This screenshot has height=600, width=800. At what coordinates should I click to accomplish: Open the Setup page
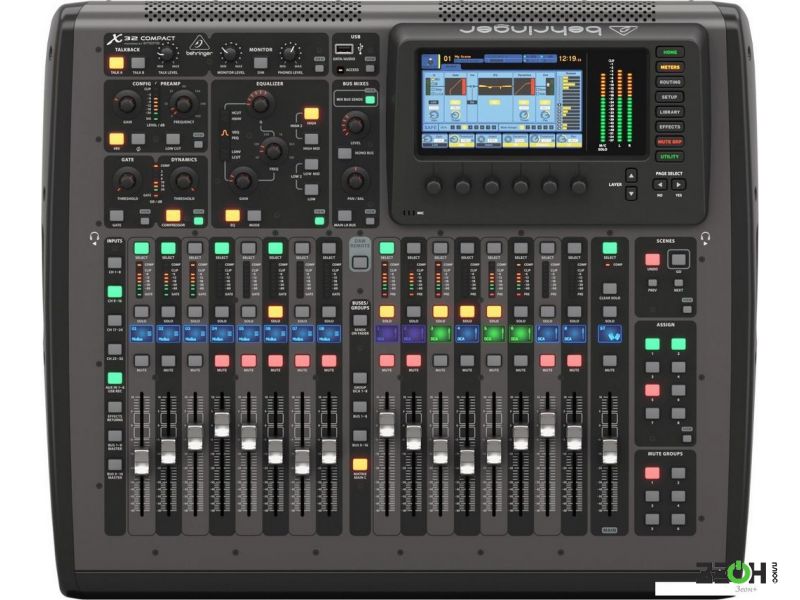coord(670,96)
